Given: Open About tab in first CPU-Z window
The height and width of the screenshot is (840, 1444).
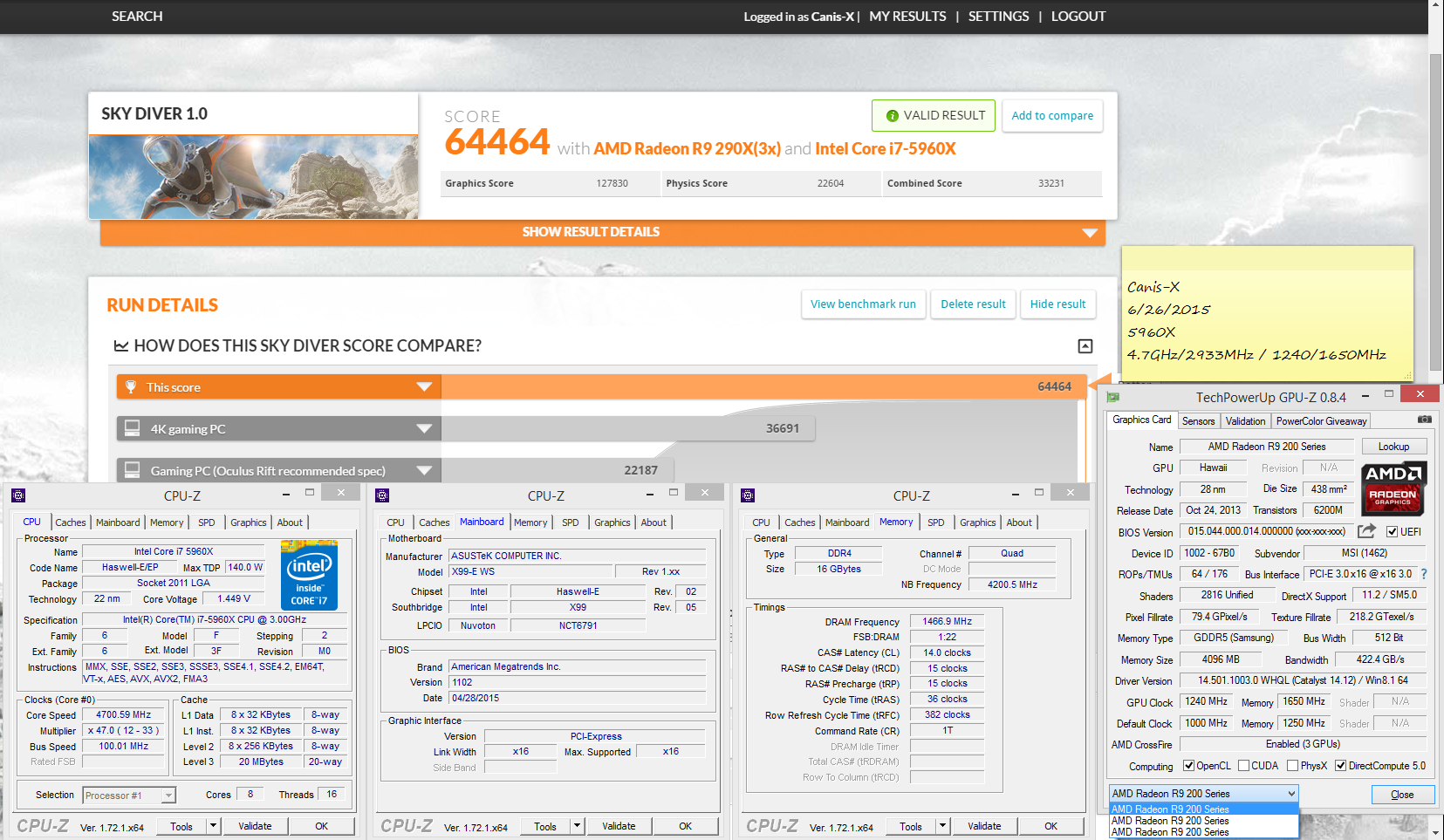Looking at the screenshot, I should click(x=290, y=522).
